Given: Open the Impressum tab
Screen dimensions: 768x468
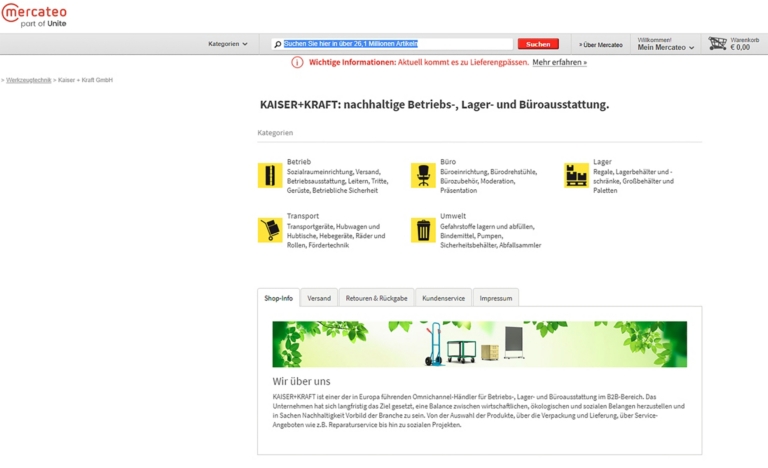Looking at the screenshot, I should point(496,298).
